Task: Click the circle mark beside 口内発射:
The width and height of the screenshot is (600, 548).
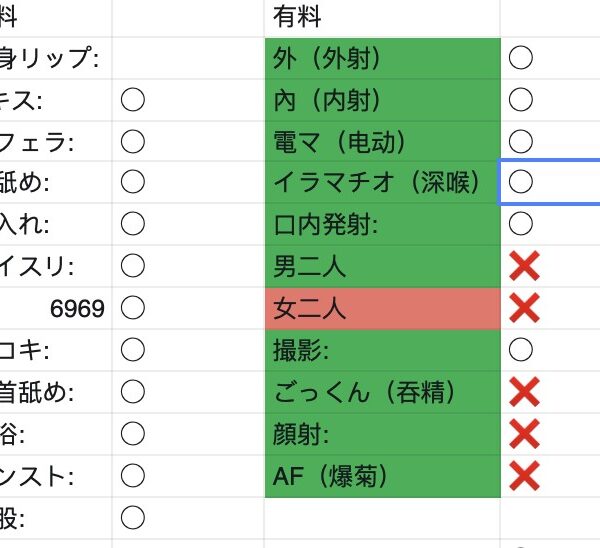Action: point(521,224)
